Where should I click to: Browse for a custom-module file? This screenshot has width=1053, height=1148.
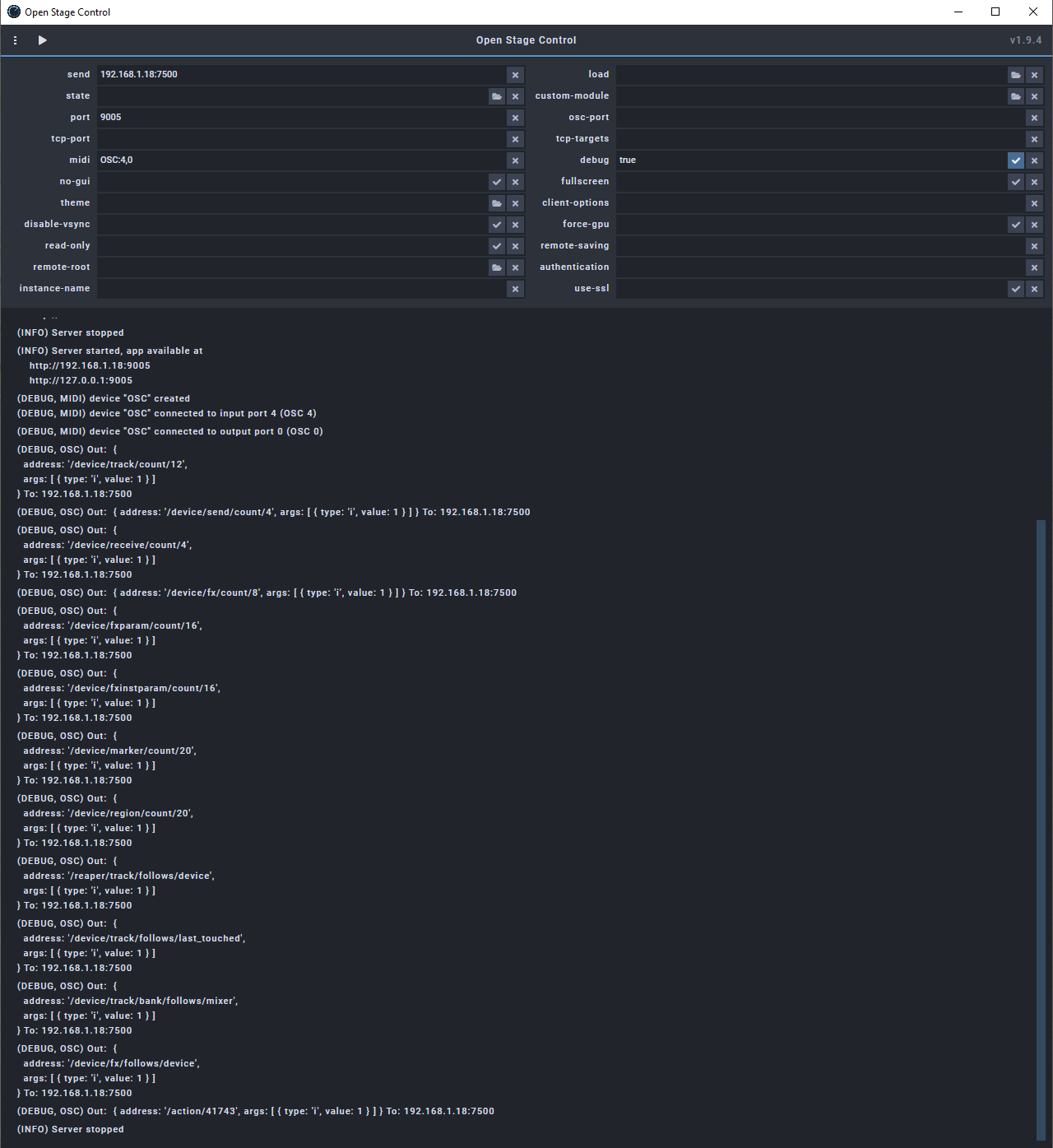point(1016,96)
